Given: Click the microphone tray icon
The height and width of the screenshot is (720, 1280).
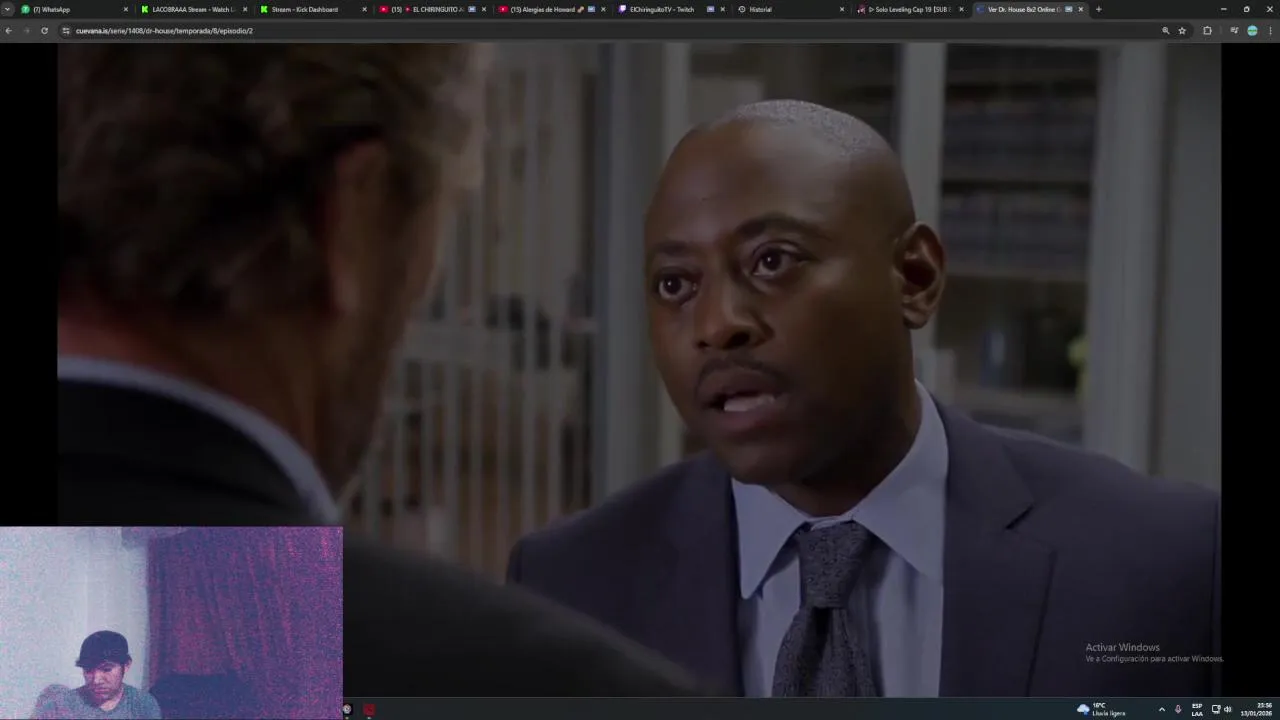Looking at the screenshot, I should click(1178, 710).
